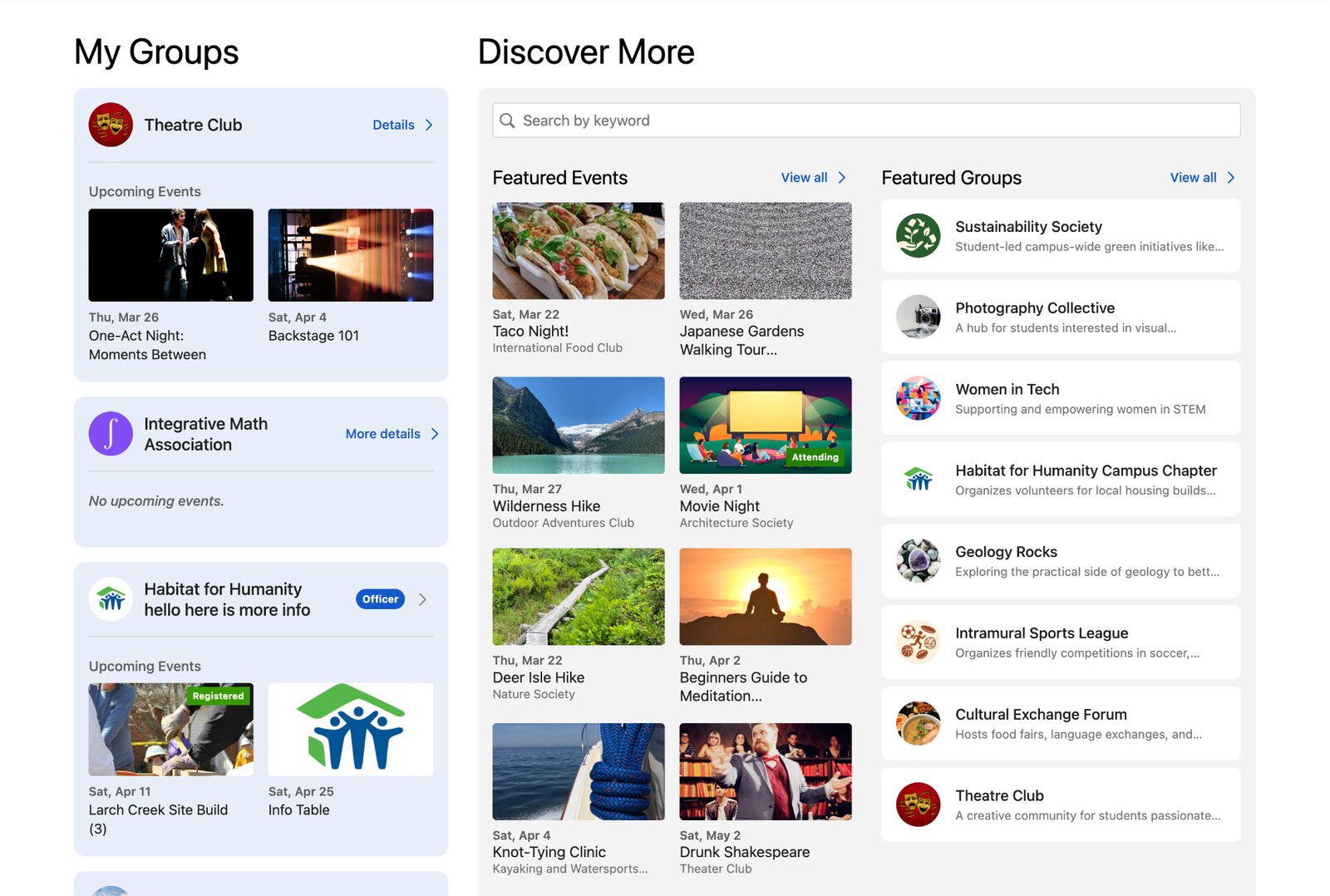1330x896 pixels.
Task: Open Japanese Gardens Walking Tour image
Action: 766,251
